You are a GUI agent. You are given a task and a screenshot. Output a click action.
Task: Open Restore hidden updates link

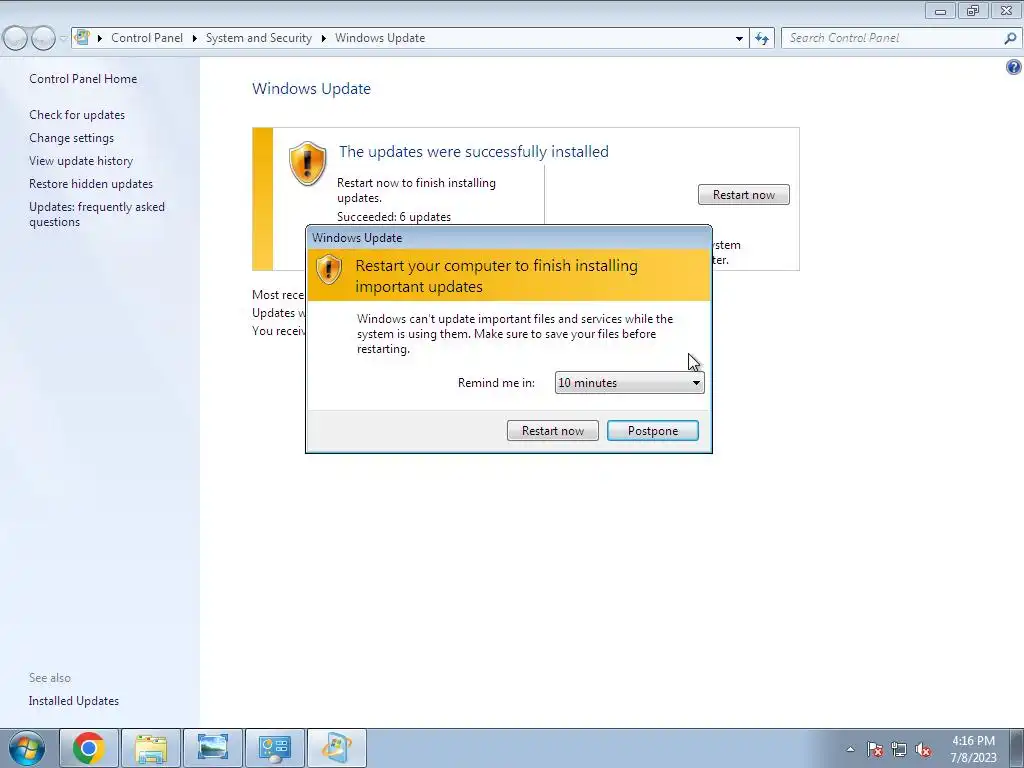coord(91,184)
